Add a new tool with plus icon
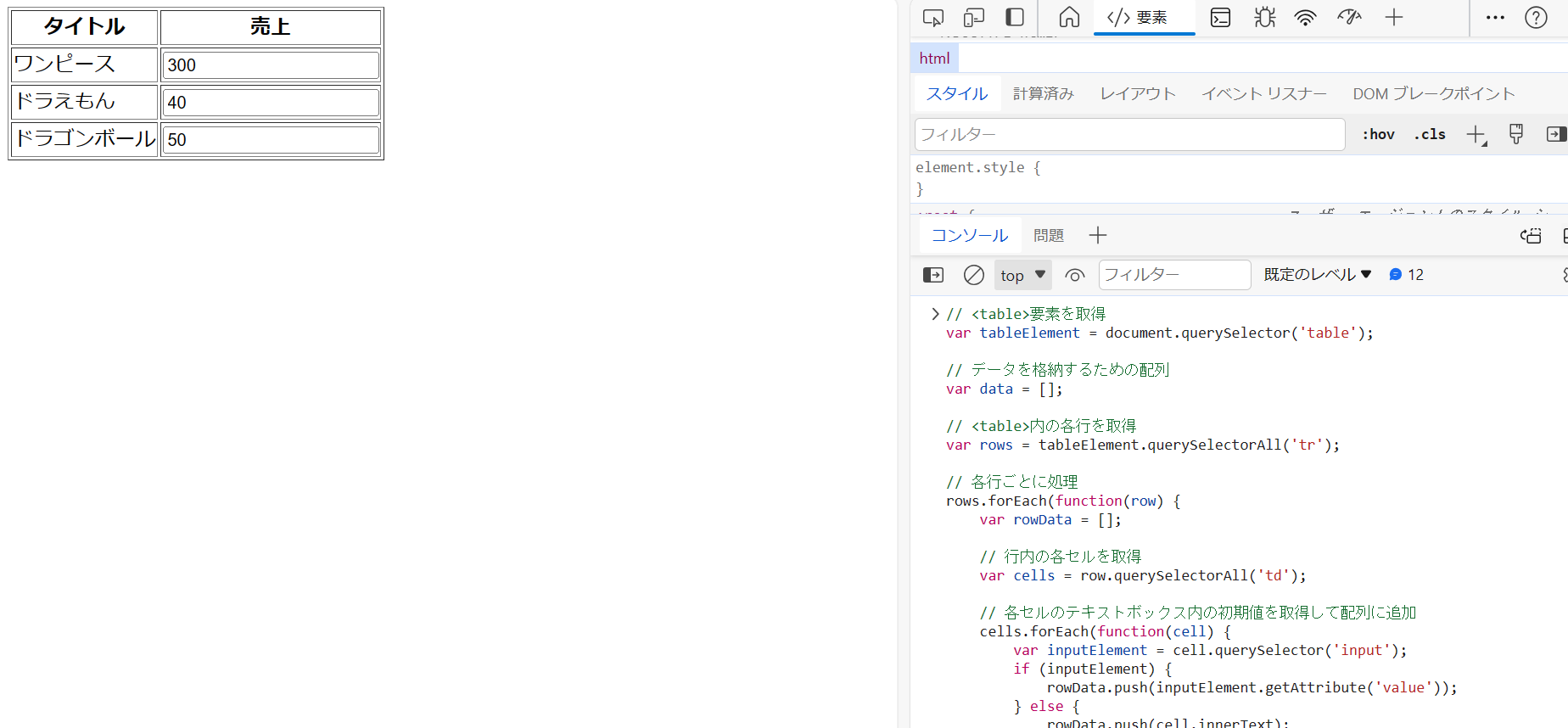Screen dimensions: 1568x728 coord(1394,17)
